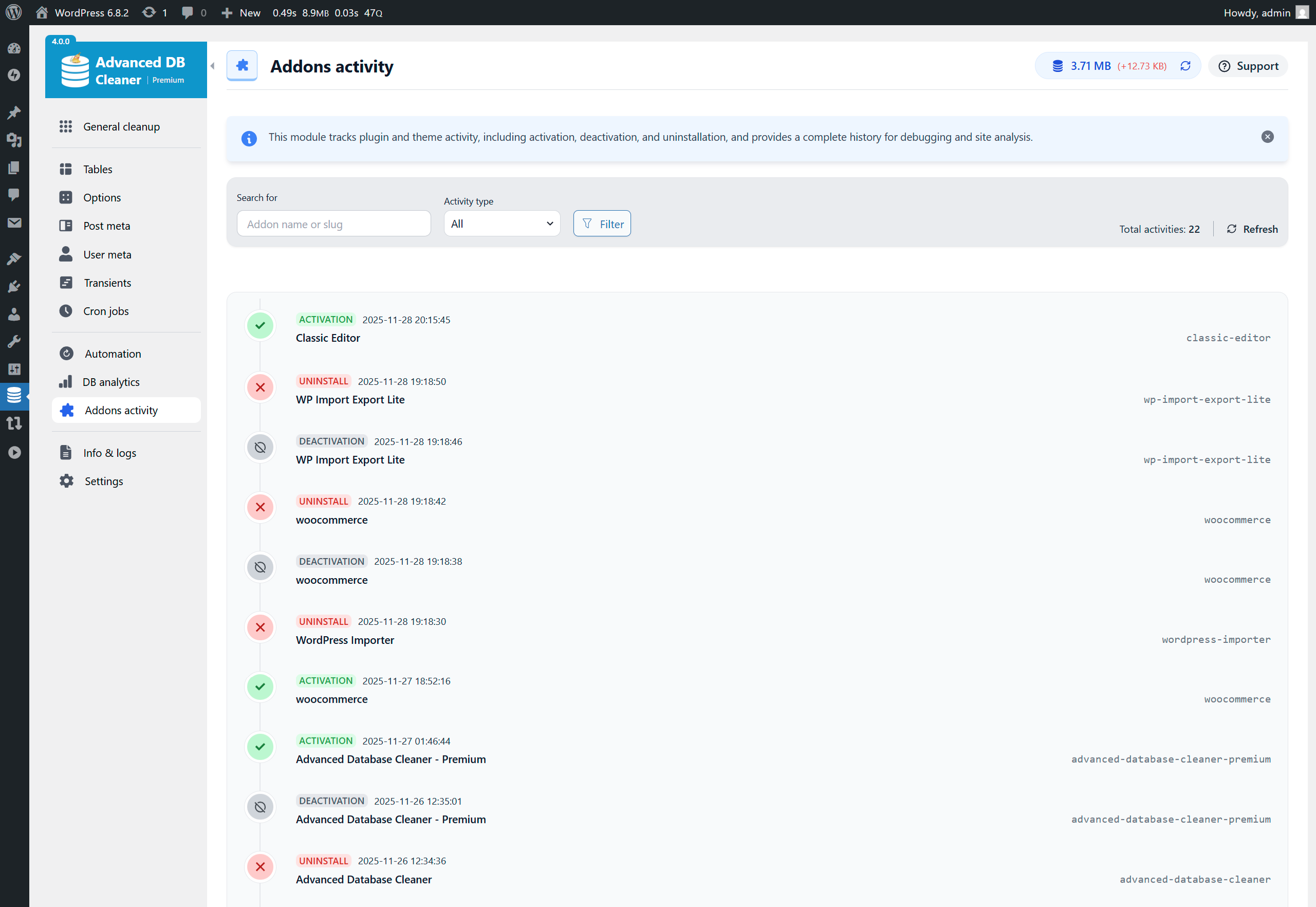Open the Media library icon in admin sidebar
Viewport: 1316px width, 907px height.
point(14,141)
